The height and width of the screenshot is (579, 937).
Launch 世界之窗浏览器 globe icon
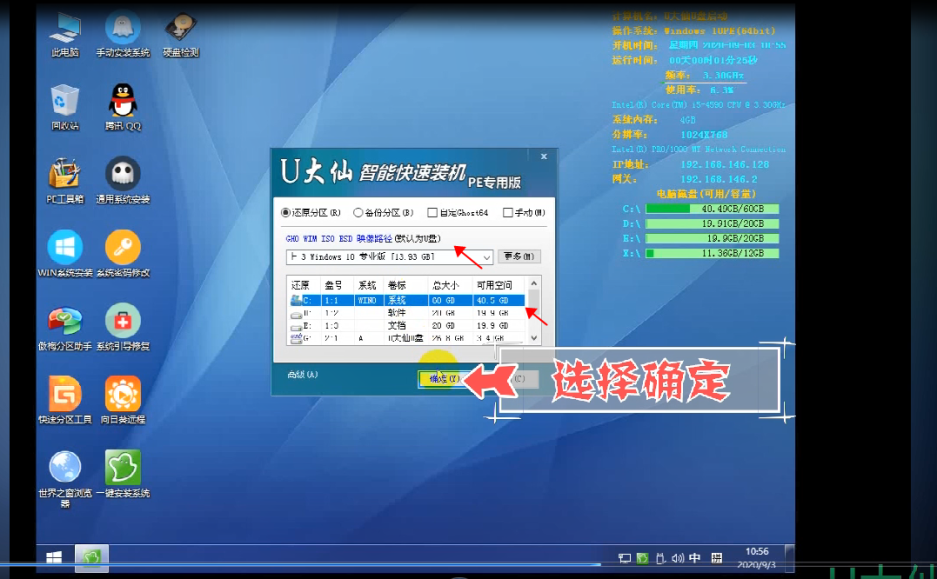[x=65, y=478]
